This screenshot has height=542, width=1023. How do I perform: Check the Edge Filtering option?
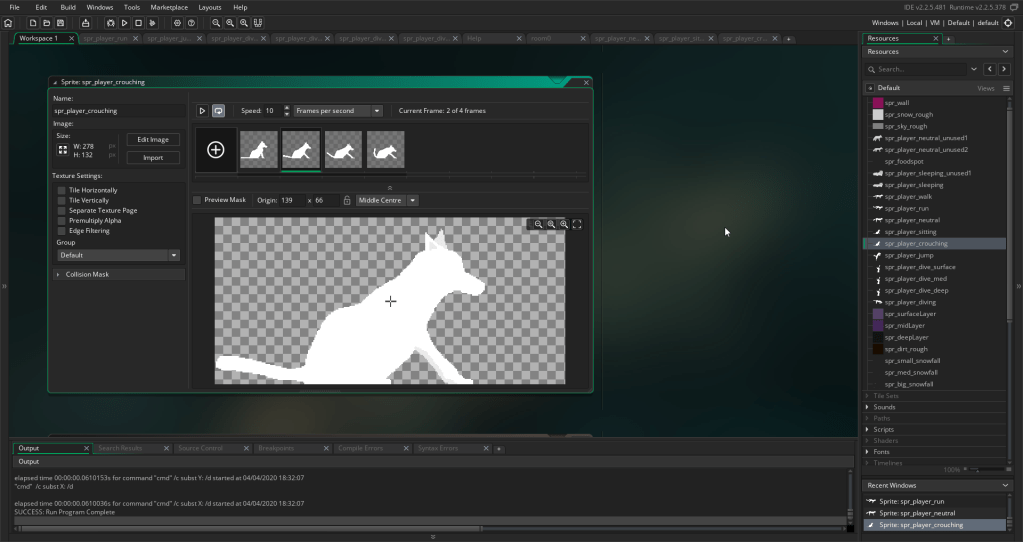click(62, 231)
